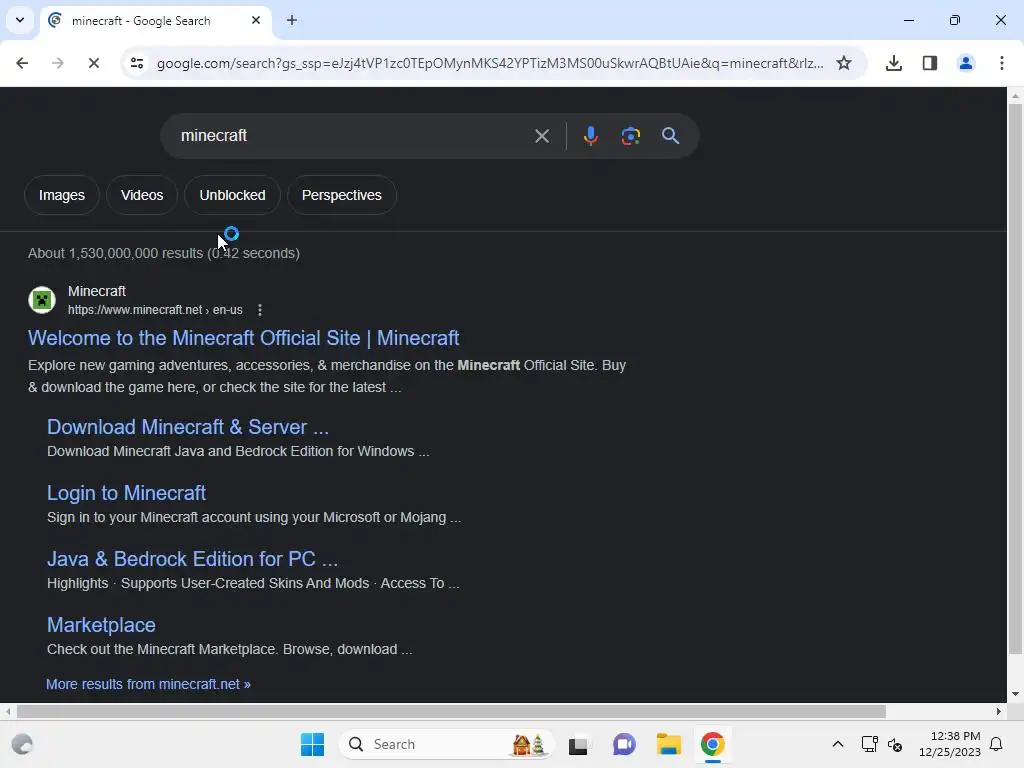Viewport: 1024px width, 768px height.
Task: Switch to the minecraft - Google Search tab
Action: tap(155, 20)
